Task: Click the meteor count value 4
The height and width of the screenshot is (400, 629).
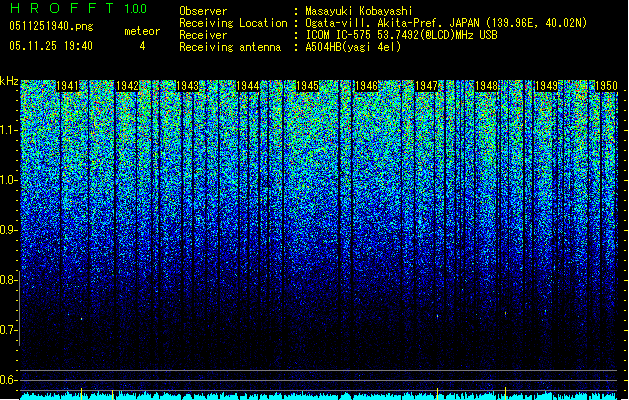Action: tap(142, 46)
